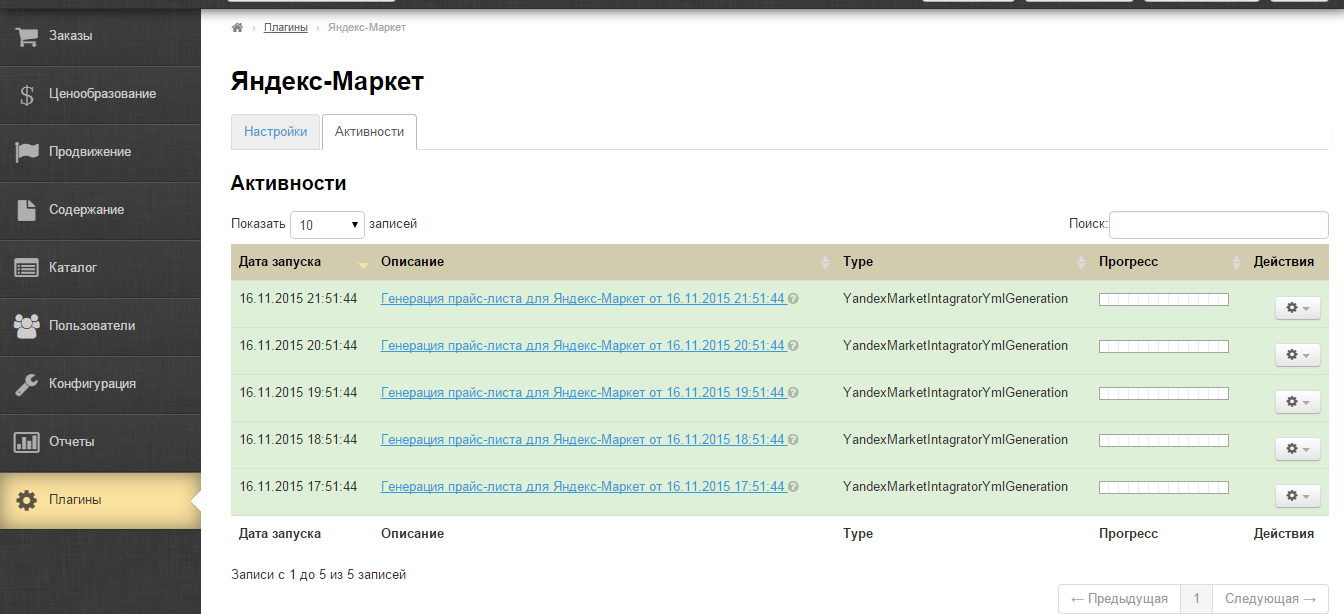This screenshot has width=1344, height=614.
Task: Sort by Type column arrows
Action: (1081, 262)
